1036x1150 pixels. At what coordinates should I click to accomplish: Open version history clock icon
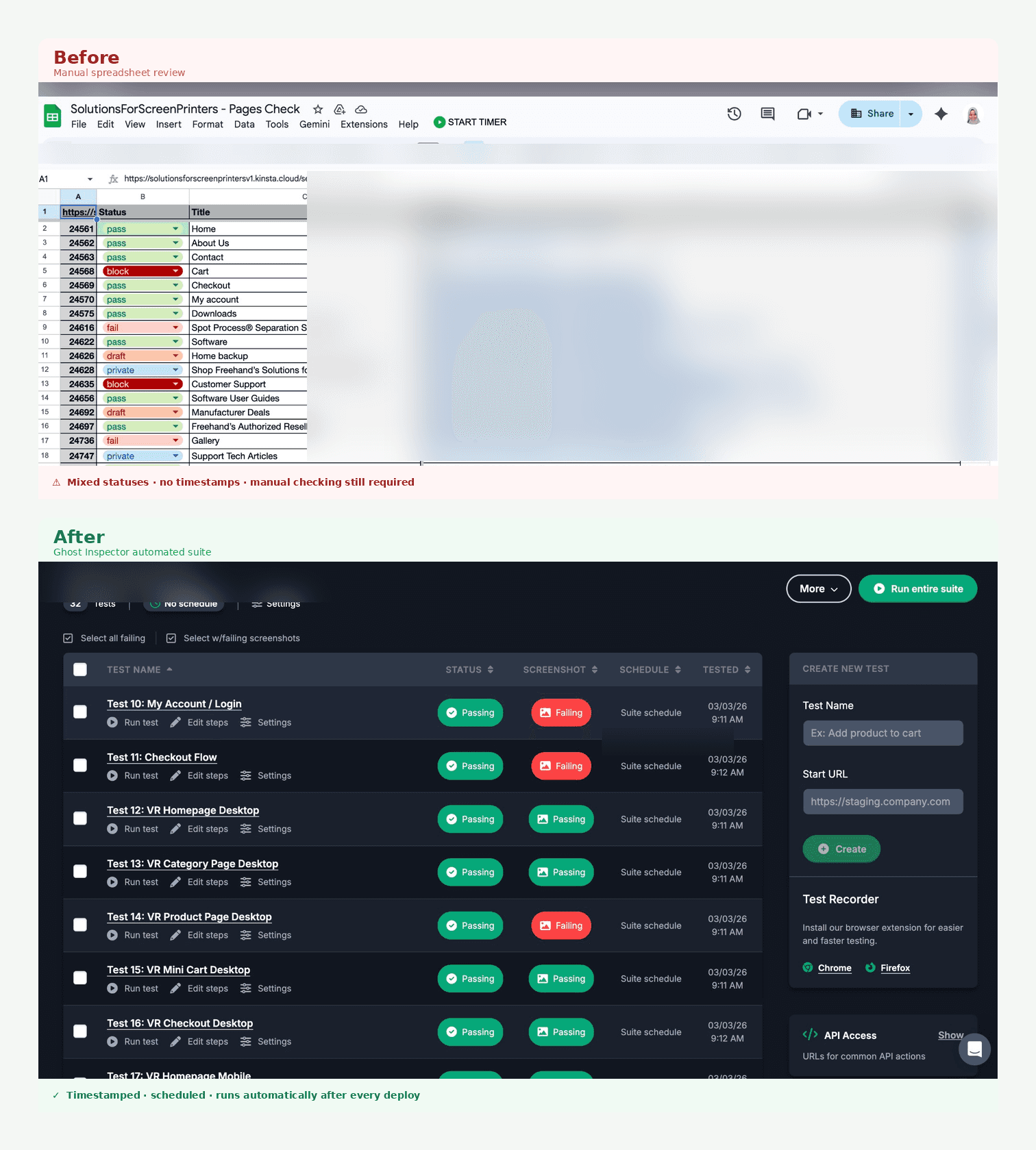click(735, 114)
